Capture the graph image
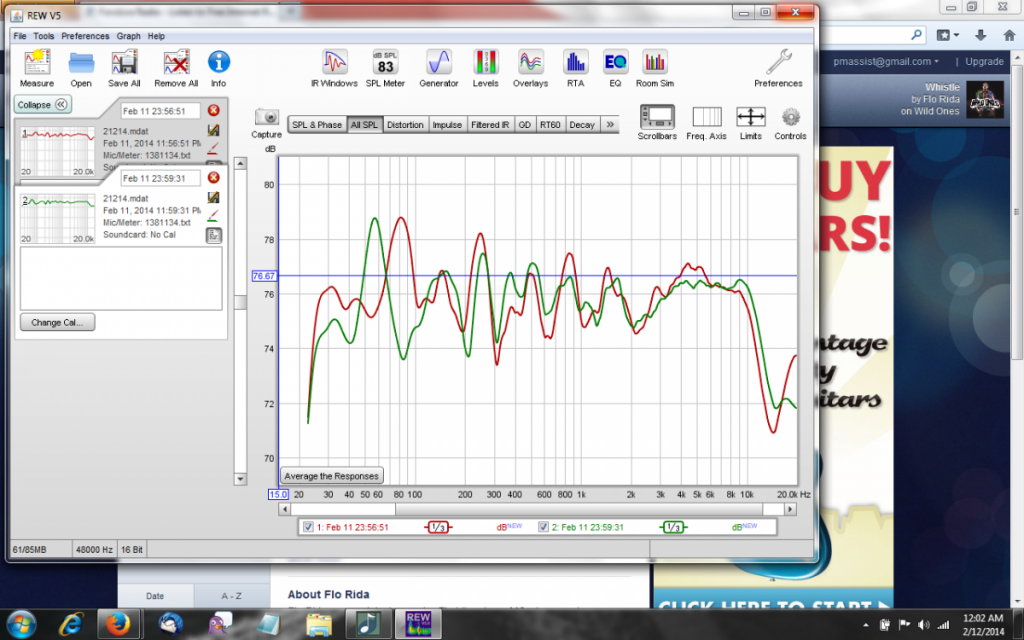The width and height of the screenshot is (1024, 640). (266, 123)
